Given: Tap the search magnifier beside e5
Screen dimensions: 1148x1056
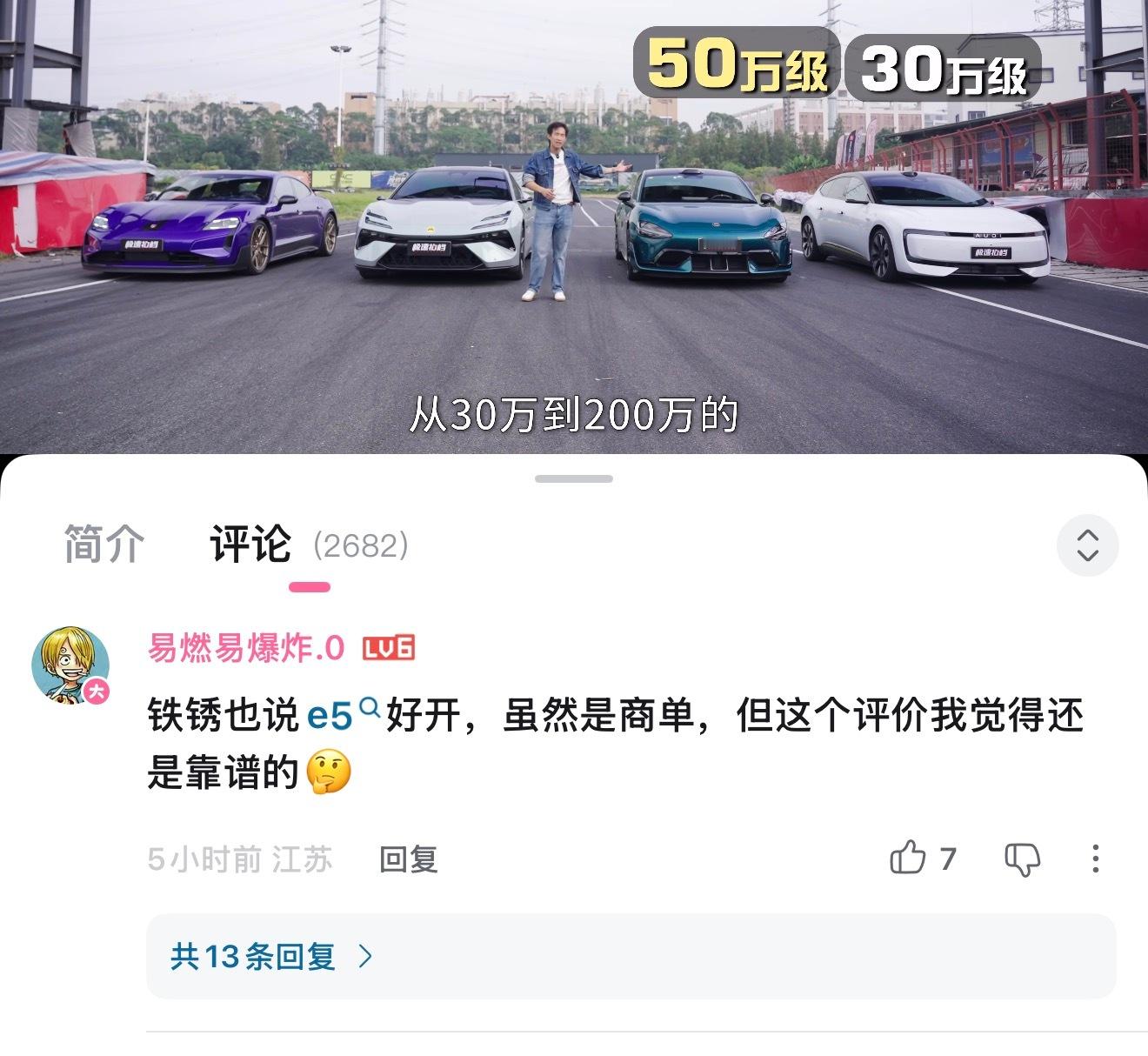Looking at the screenshot, I should (x=370, y=707).
